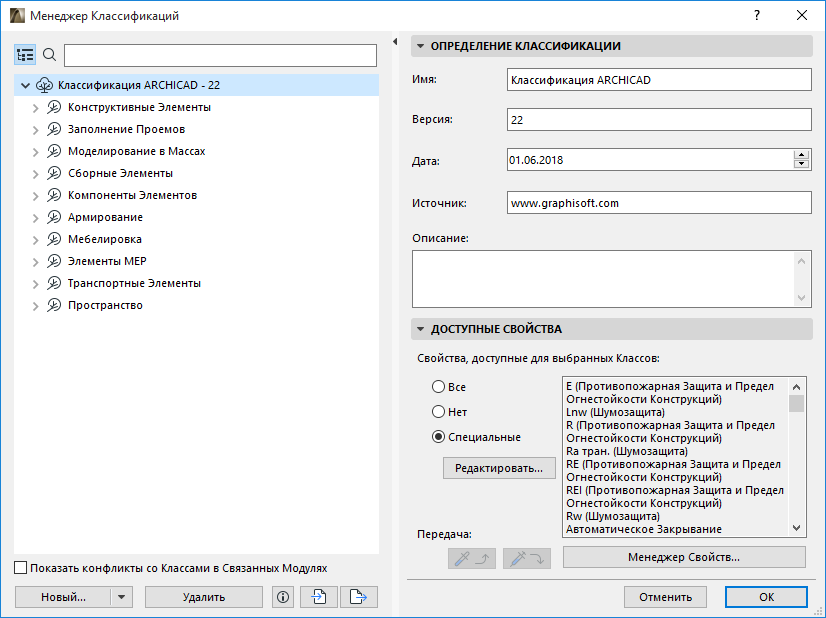This screenshot has width=826, height=618.
Task: Collapse left panel with the arrow handle
Action: coord(395,42)
